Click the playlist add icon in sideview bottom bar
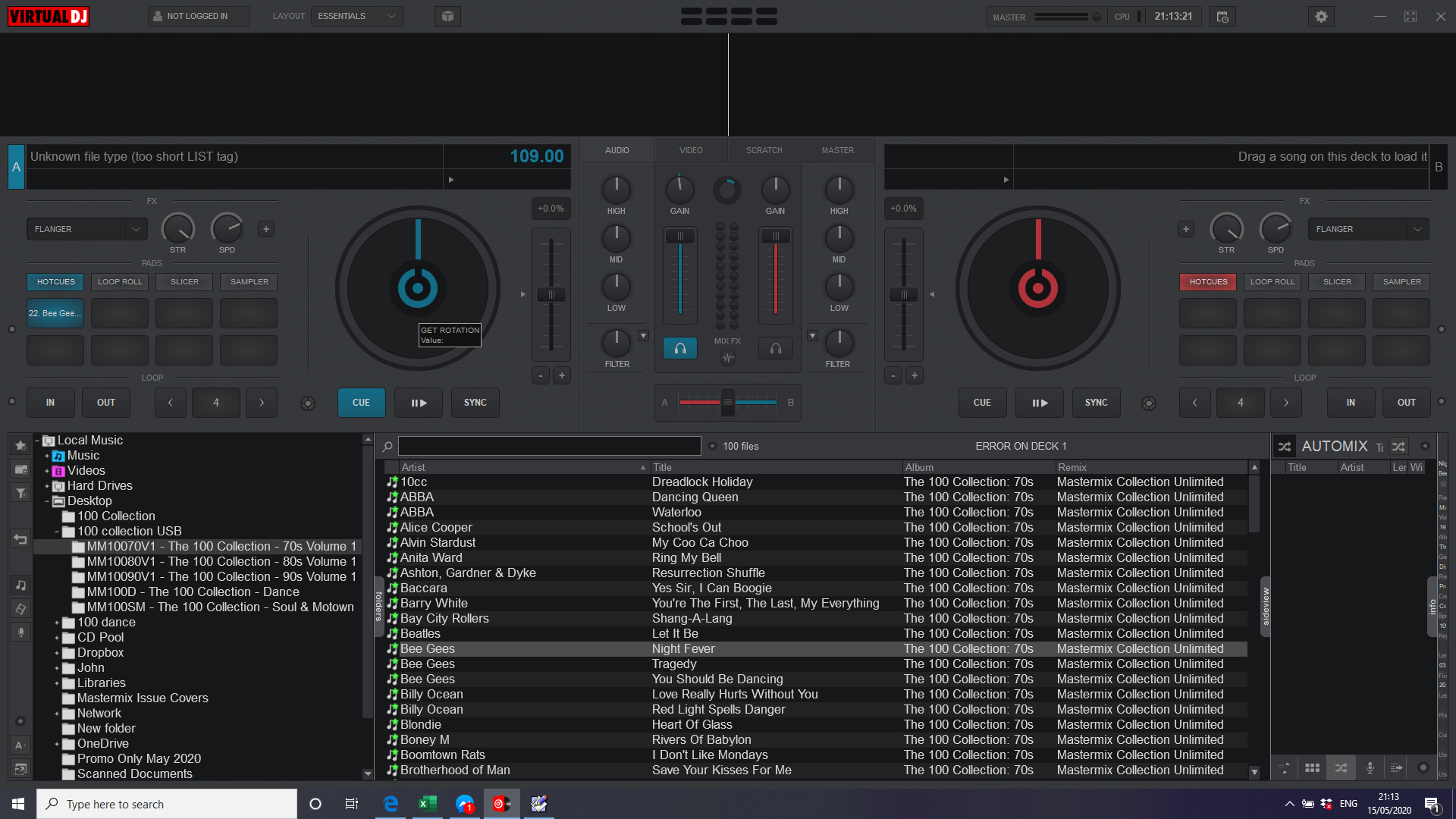This screenshot has height=819, width=1456. (x=1396, y=767)
